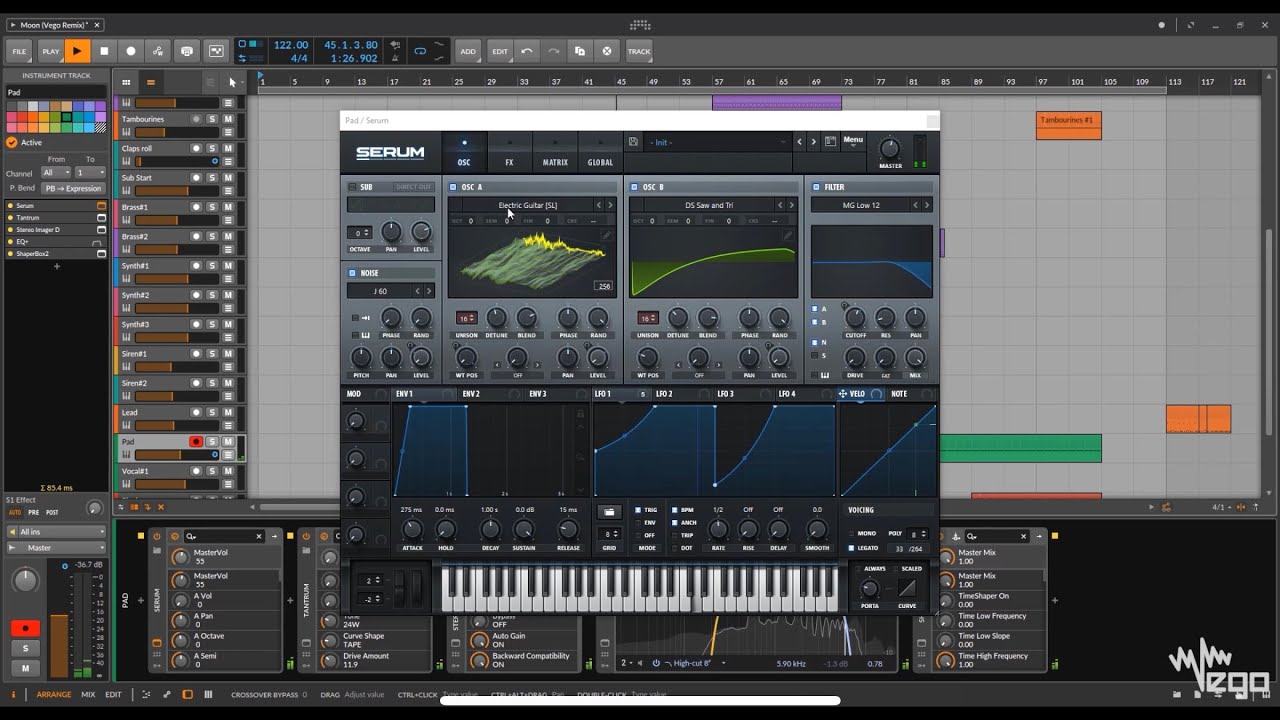
Task: Select next OSC A wavetable
Action: 610,205
